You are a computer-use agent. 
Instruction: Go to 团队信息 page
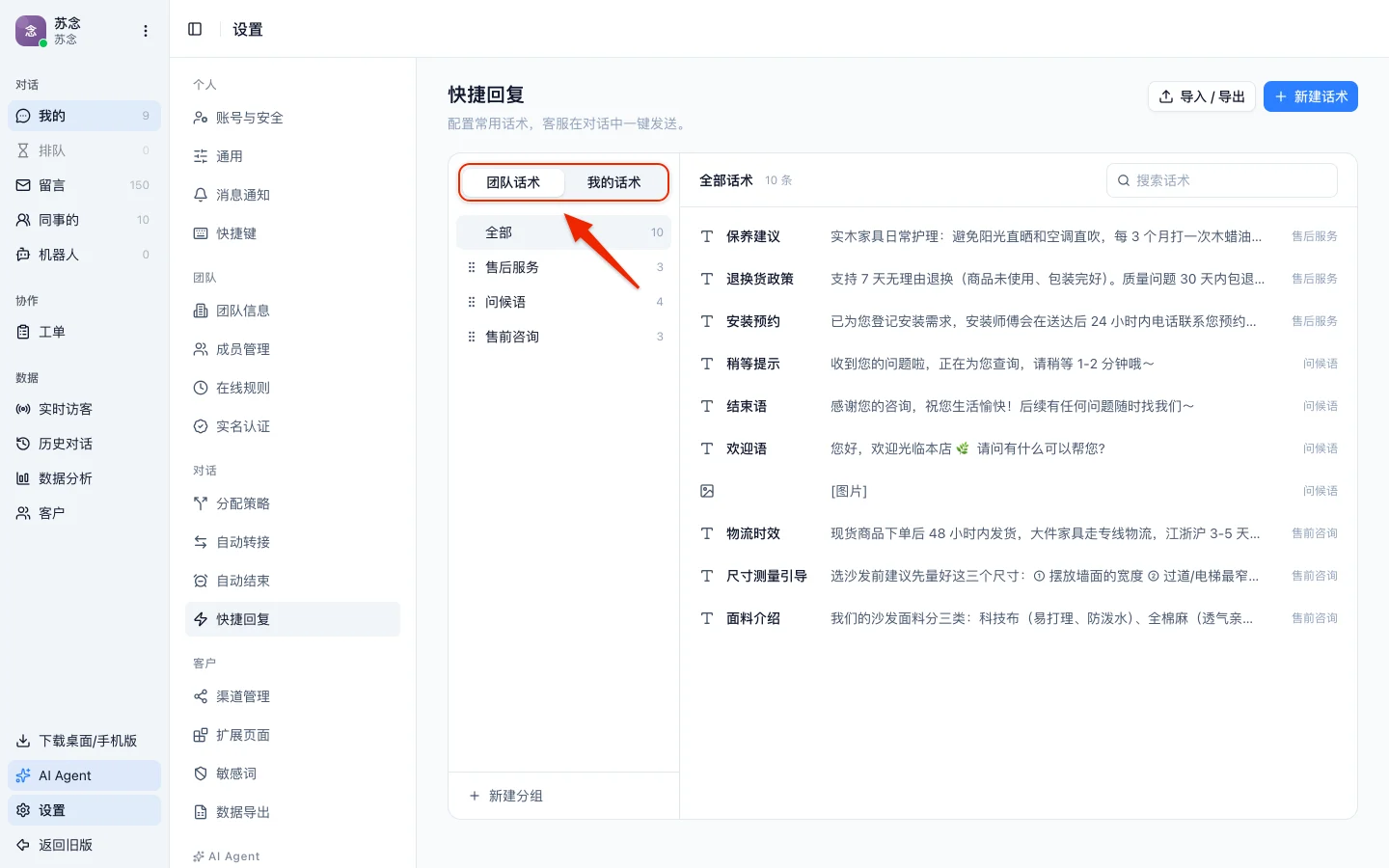tap(292, 311)
